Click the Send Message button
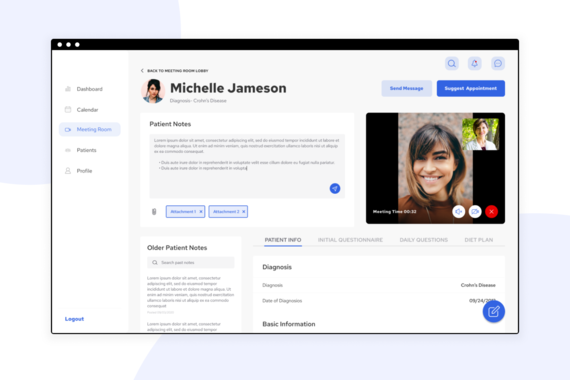This screenshot has height=380, width=570. [406, 88]
